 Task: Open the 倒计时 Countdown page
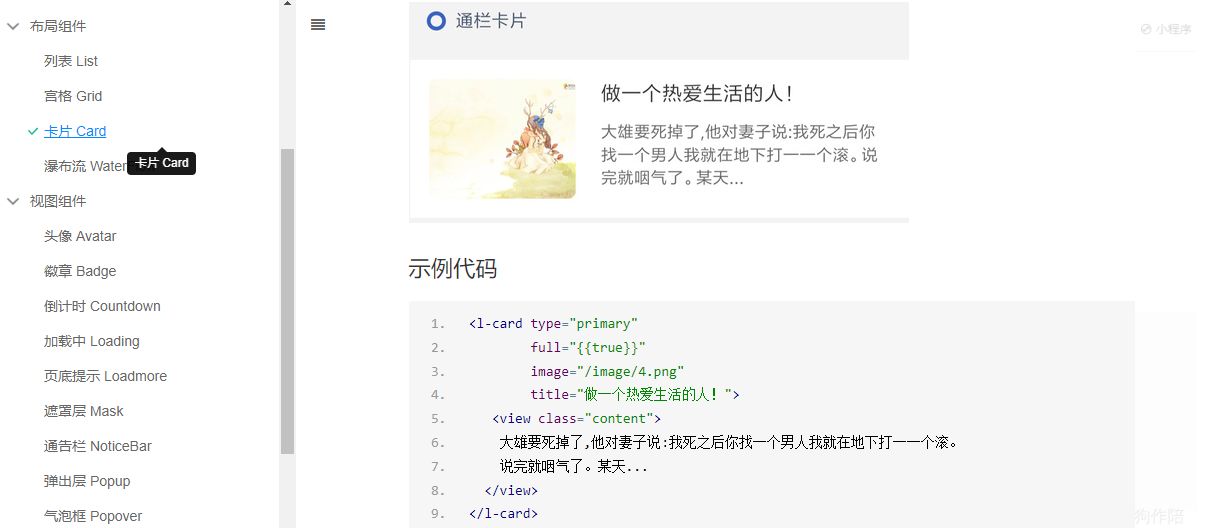click(x=102, y=306)
